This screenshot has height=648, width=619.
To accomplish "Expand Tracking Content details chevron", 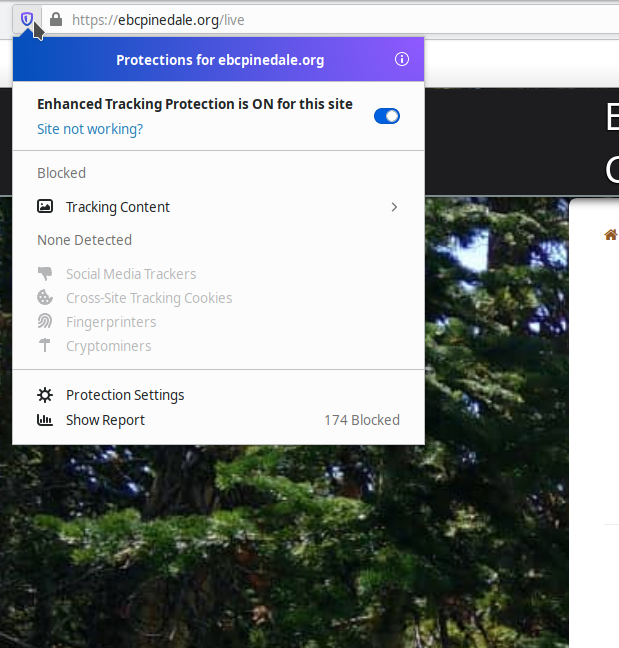I will [394, 207].
